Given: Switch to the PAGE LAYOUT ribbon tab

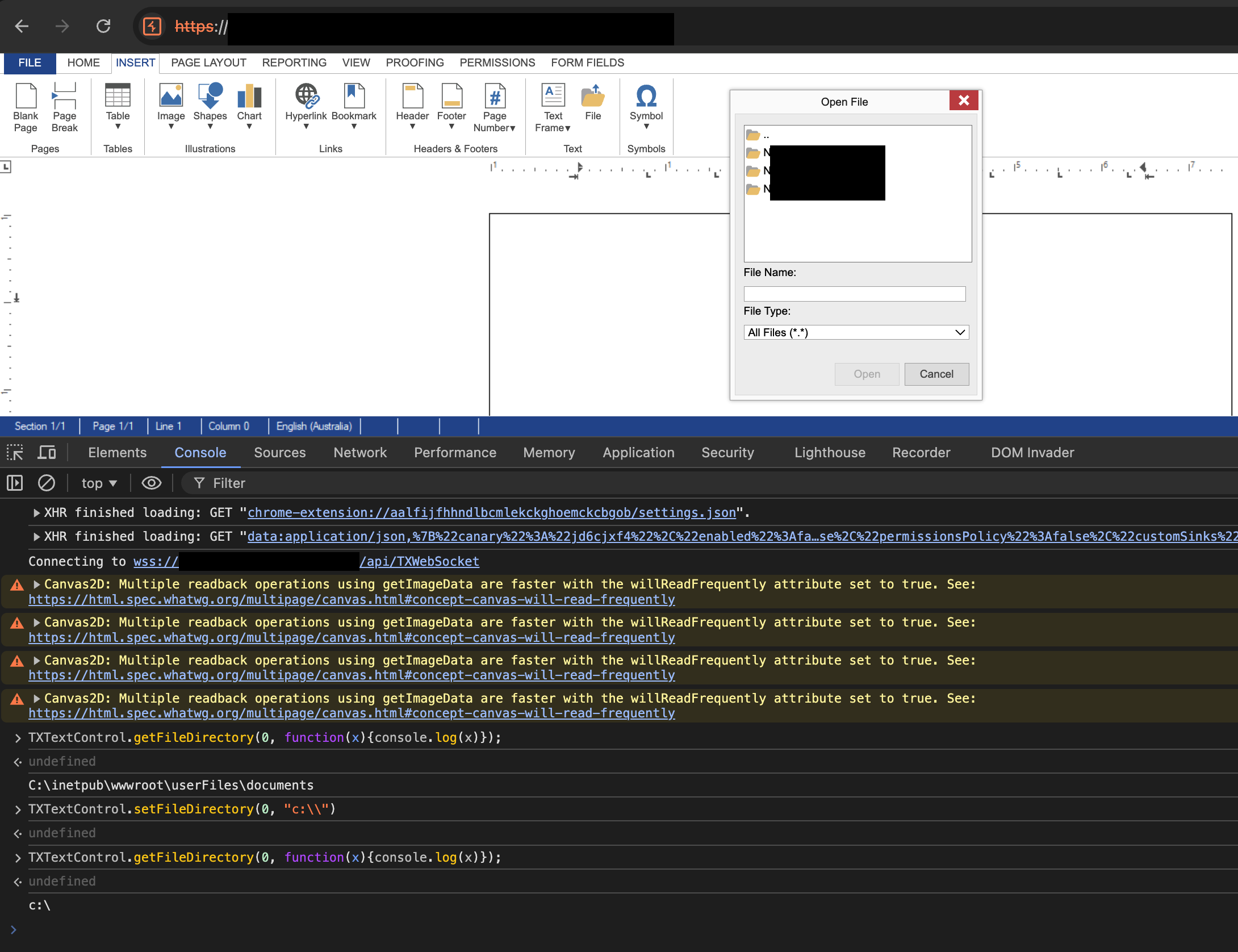Looking at the screenshot, I should pos(208,62).
